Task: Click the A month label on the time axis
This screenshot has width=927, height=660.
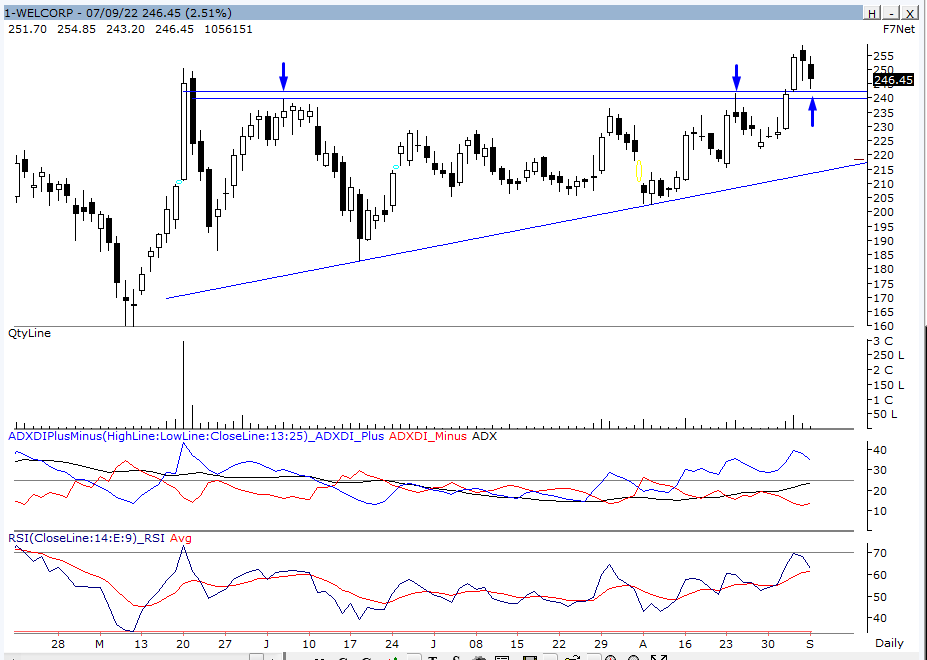Action: (x=643, y=644)
